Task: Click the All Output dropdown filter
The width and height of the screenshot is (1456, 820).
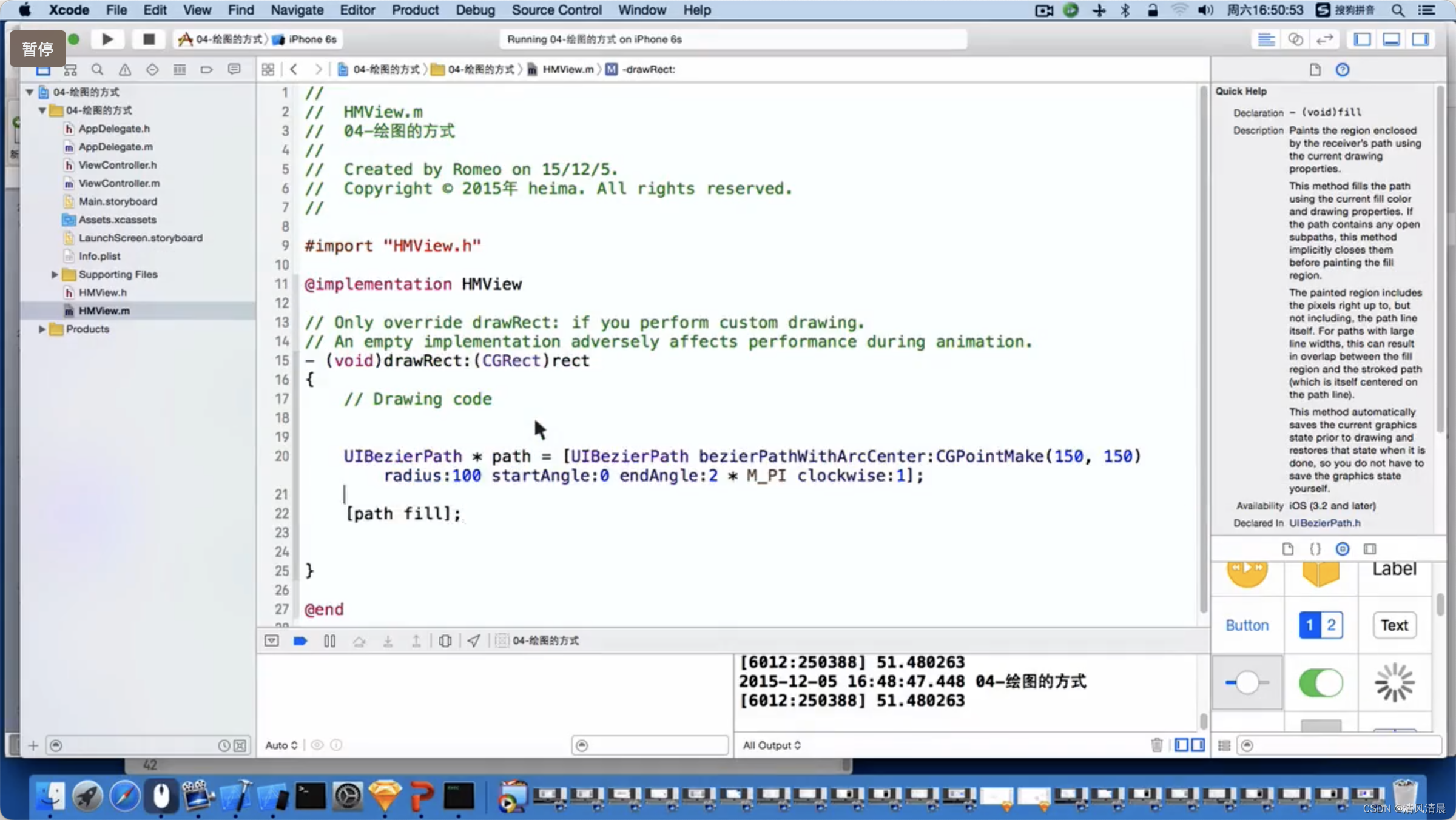Action: click(771, 744)
